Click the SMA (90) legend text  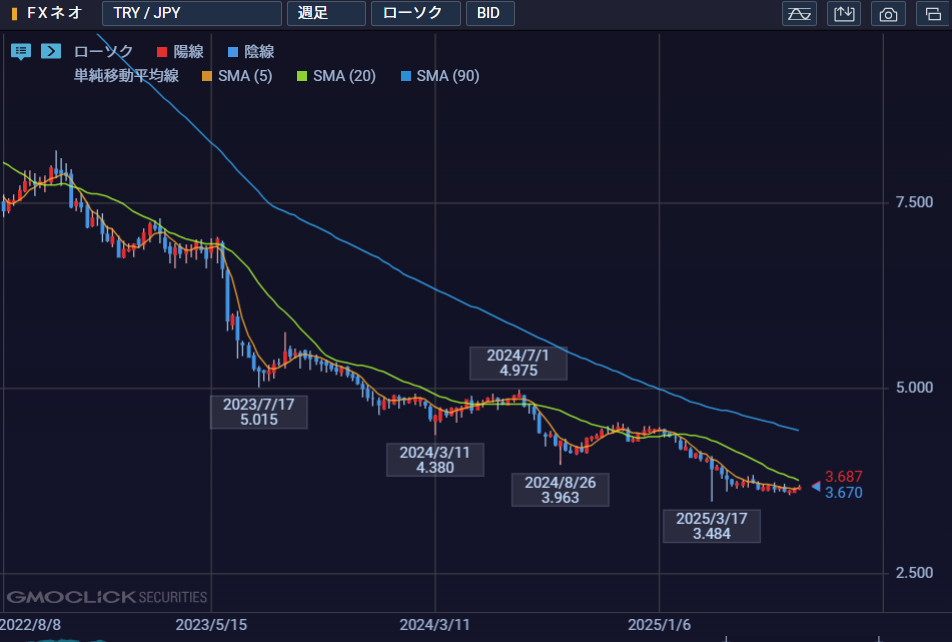click(x=448, y=76)
